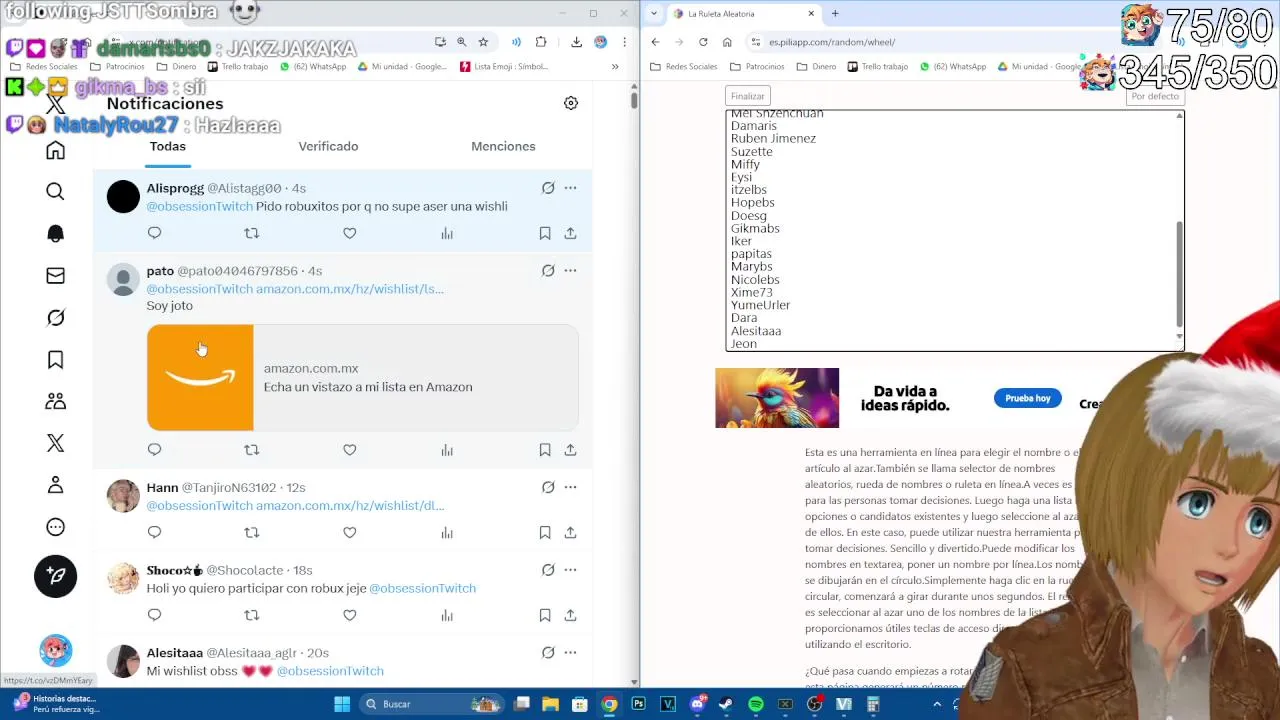Open more options for pato's post
Viewport: 1280px width, 720px height.
(570, 271)
